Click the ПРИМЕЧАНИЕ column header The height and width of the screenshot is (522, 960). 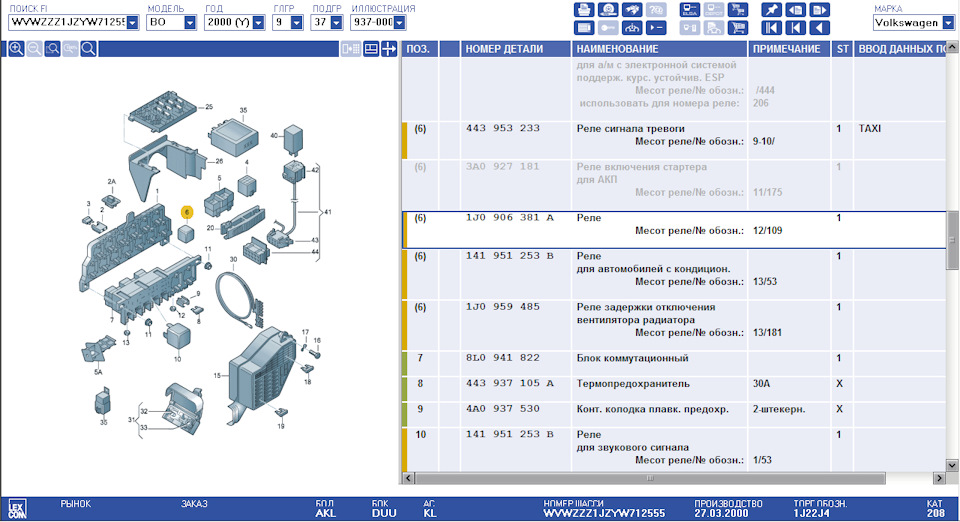pyautogui.click(x=789, y=49)
